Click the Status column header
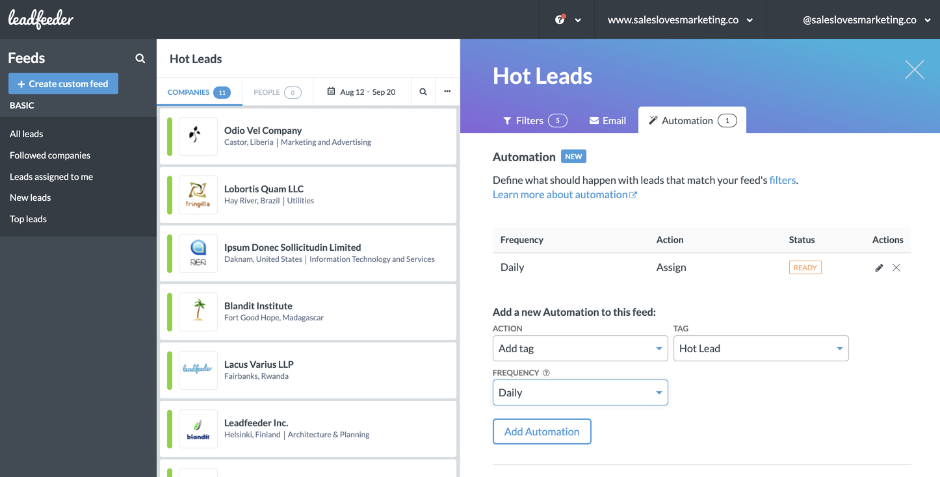 pyautogui.click(x=802, y=240)
